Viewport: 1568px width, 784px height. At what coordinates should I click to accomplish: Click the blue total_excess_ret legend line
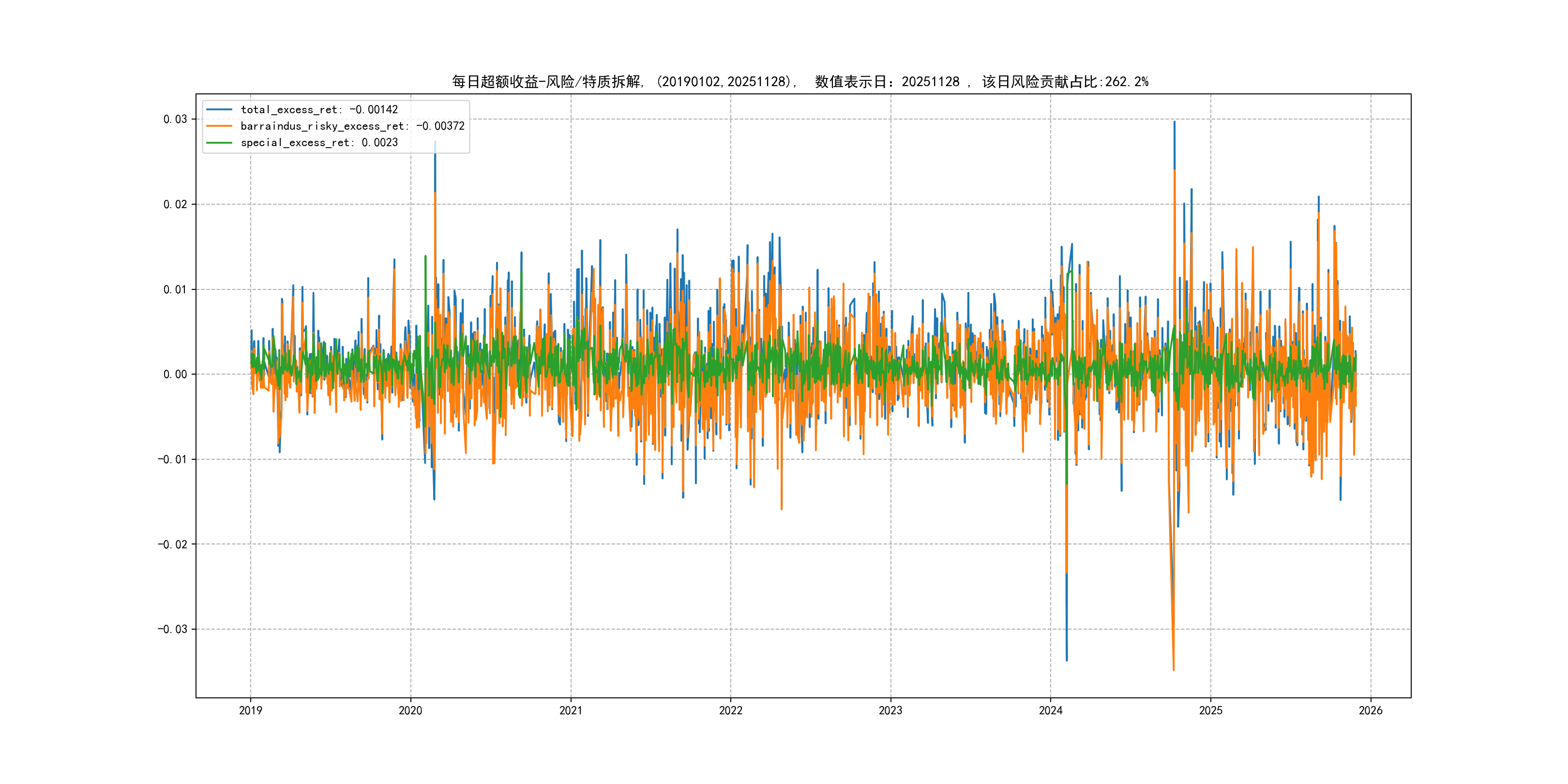pos(219,109)
